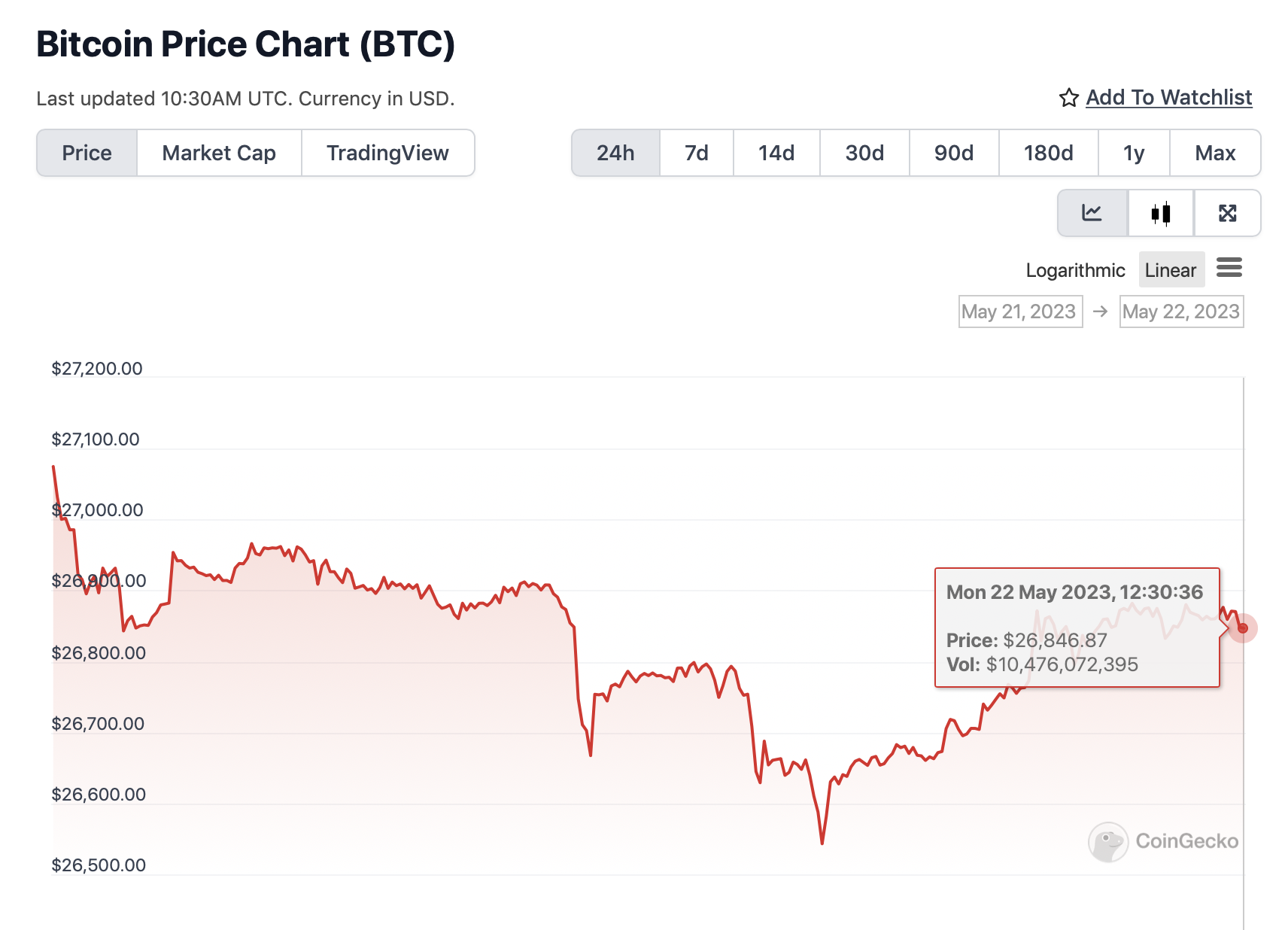Expand chart to fullscreen
The image size is (1288, 930).
1227,213
